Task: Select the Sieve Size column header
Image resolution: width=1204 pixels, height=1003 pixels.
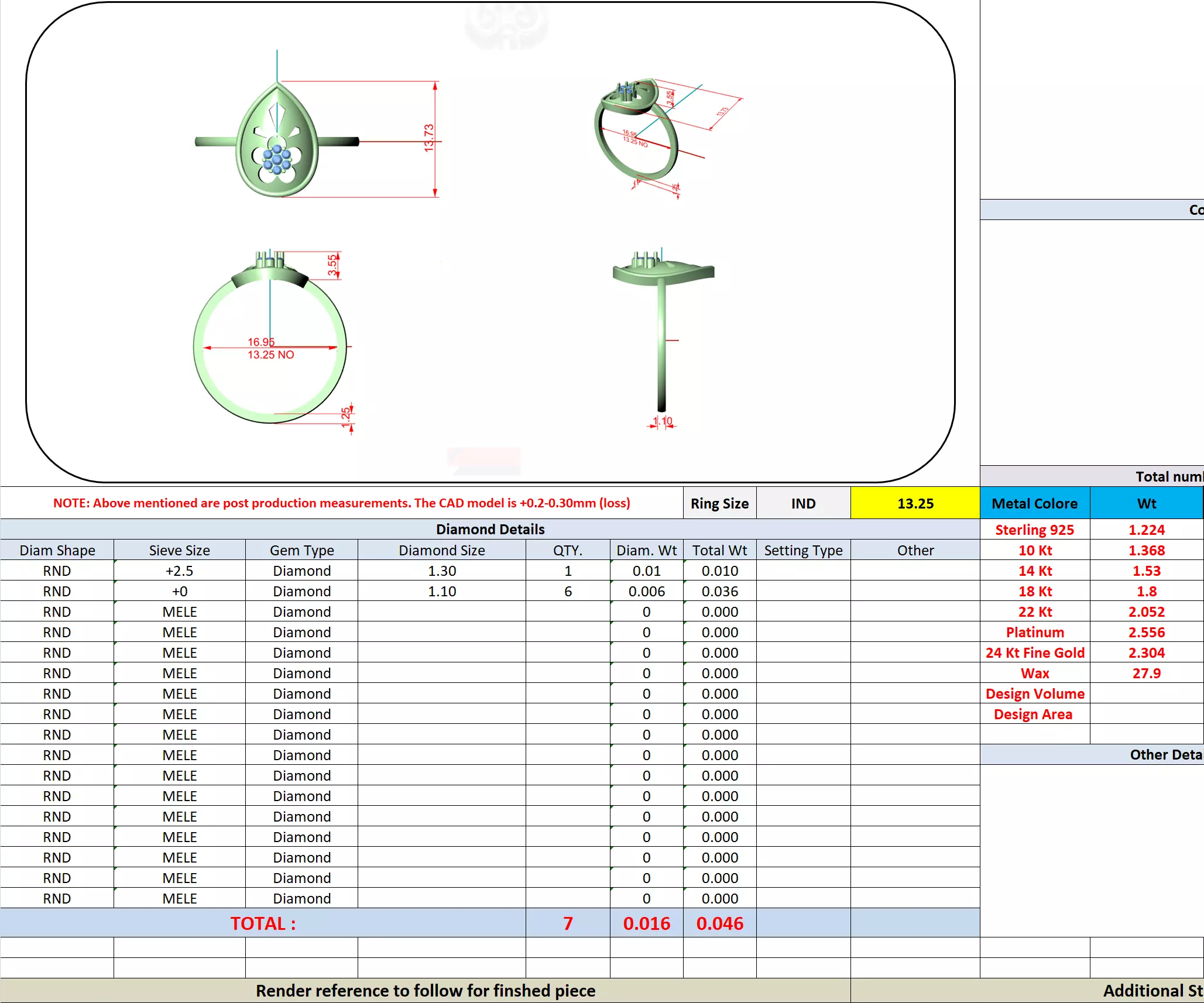Action: tap(179, 550)
